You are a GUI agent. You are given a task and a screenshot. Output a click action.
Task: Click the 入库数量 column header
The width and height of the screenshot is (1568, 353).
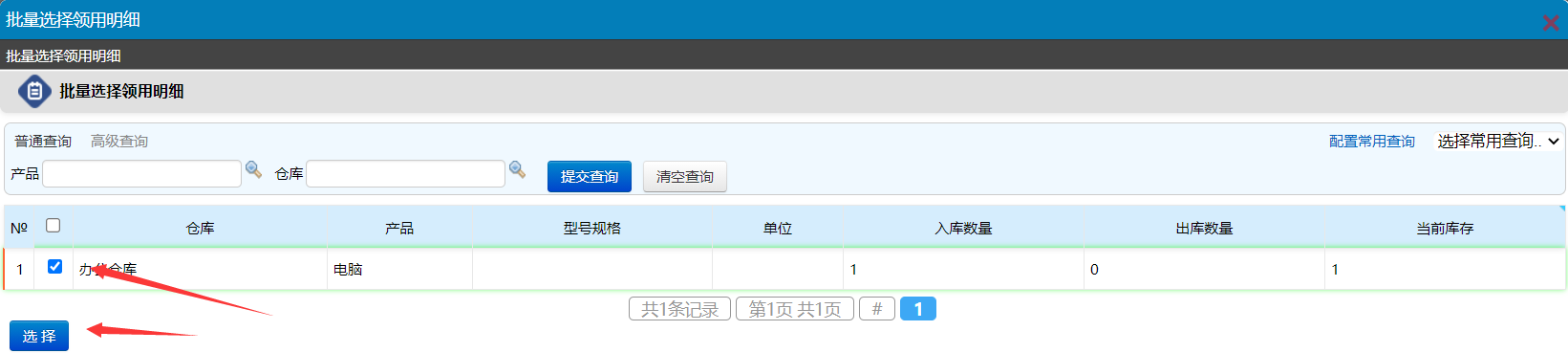click(963, 228)
